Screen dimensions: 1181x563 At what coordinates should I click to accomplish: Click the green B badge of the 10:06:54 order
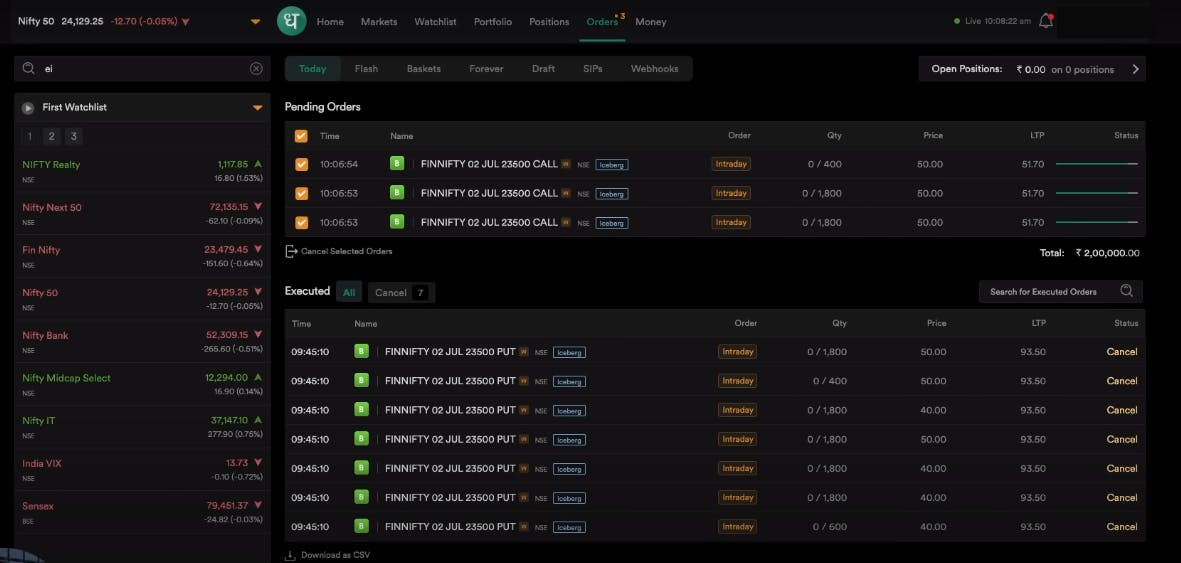point(397,164)
